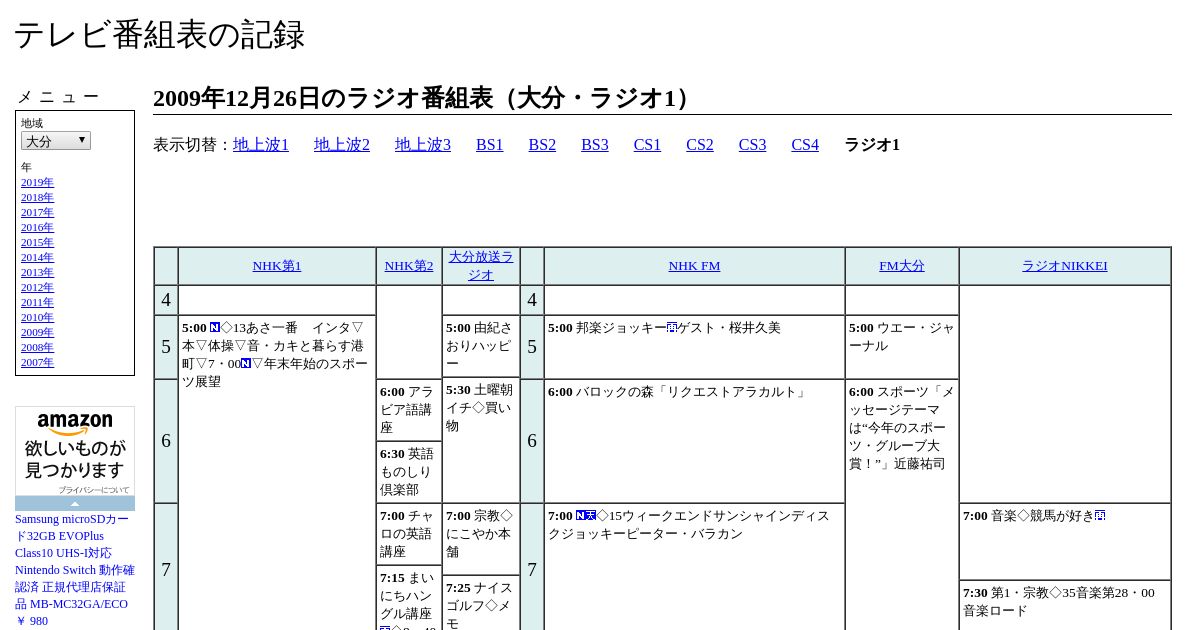
Task: Click the 7:00 宗教◇にこやか本舗 program cell
Action: (481, 539)
